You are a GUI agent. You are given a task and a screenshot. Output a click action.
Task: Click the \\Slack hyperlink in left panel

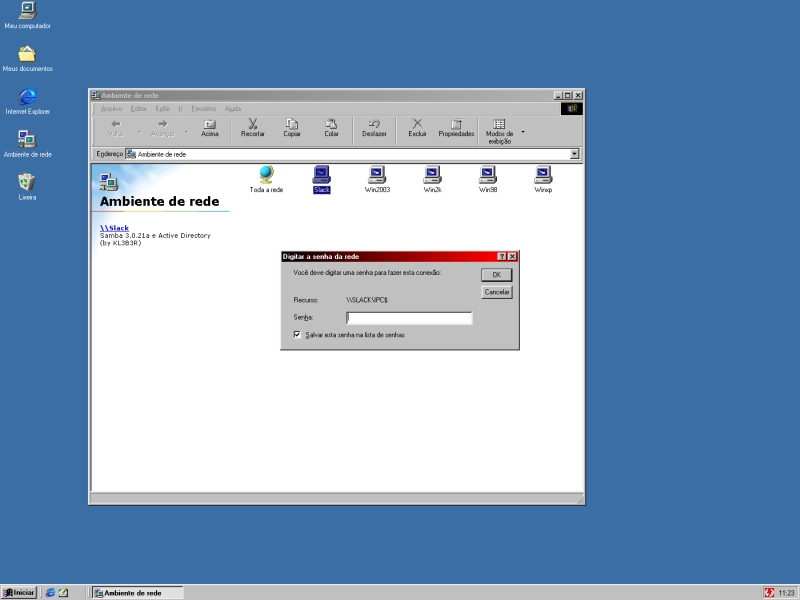(x=114, y=228)
